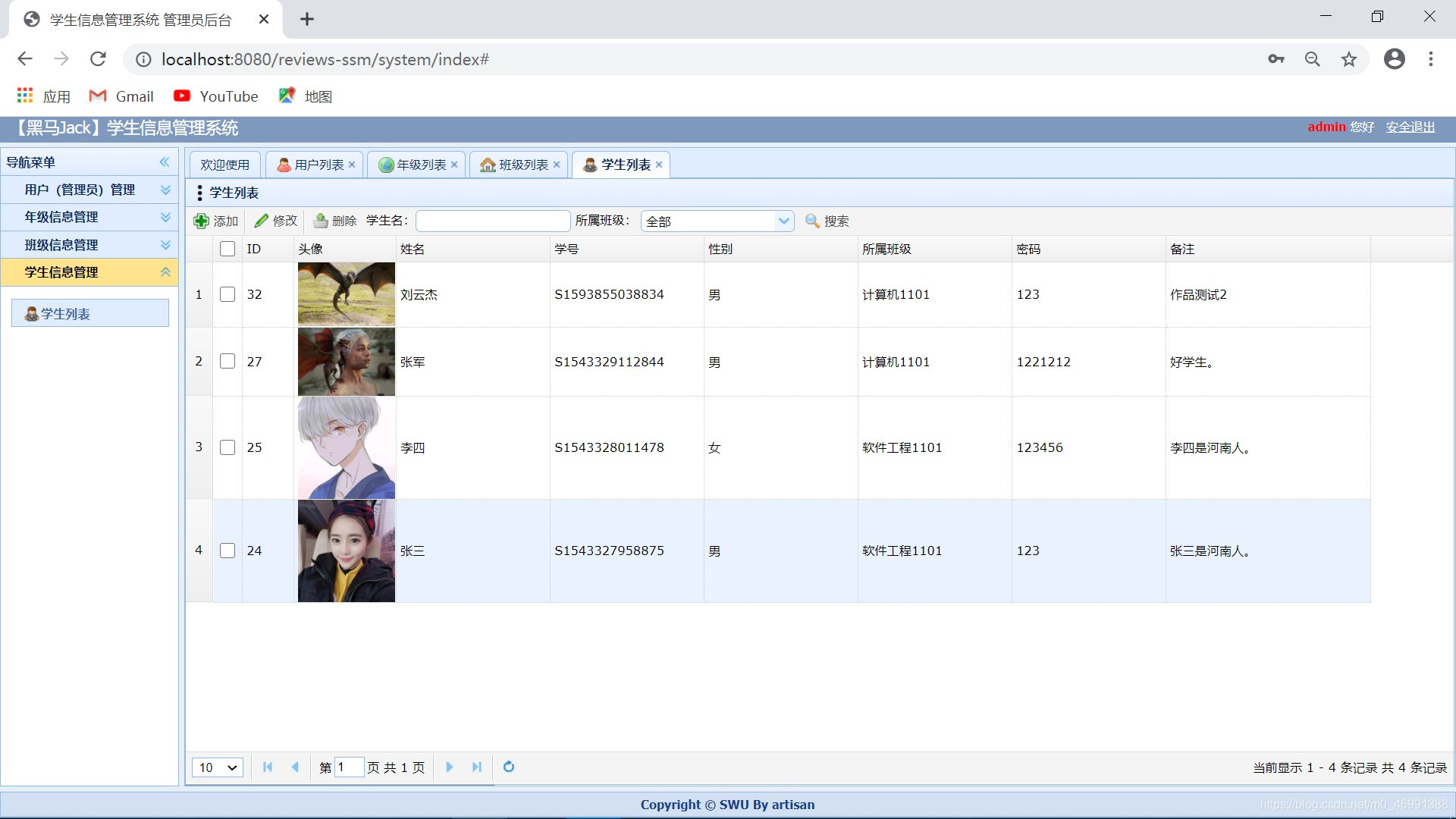Click the page number input field
Image resolution: width=1456 pixels, height=819 pixels.
tap(349, 767)
